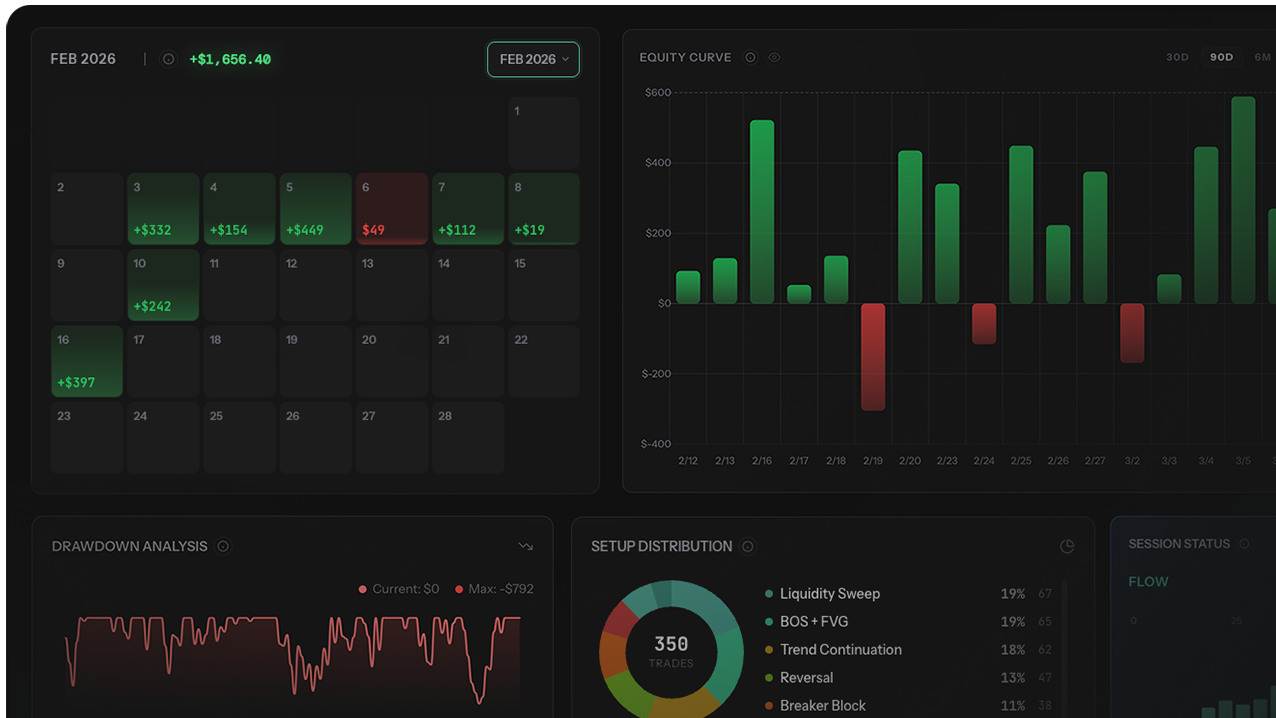
Task: Open February 16 day with +$397
Action: coord(87,361)
